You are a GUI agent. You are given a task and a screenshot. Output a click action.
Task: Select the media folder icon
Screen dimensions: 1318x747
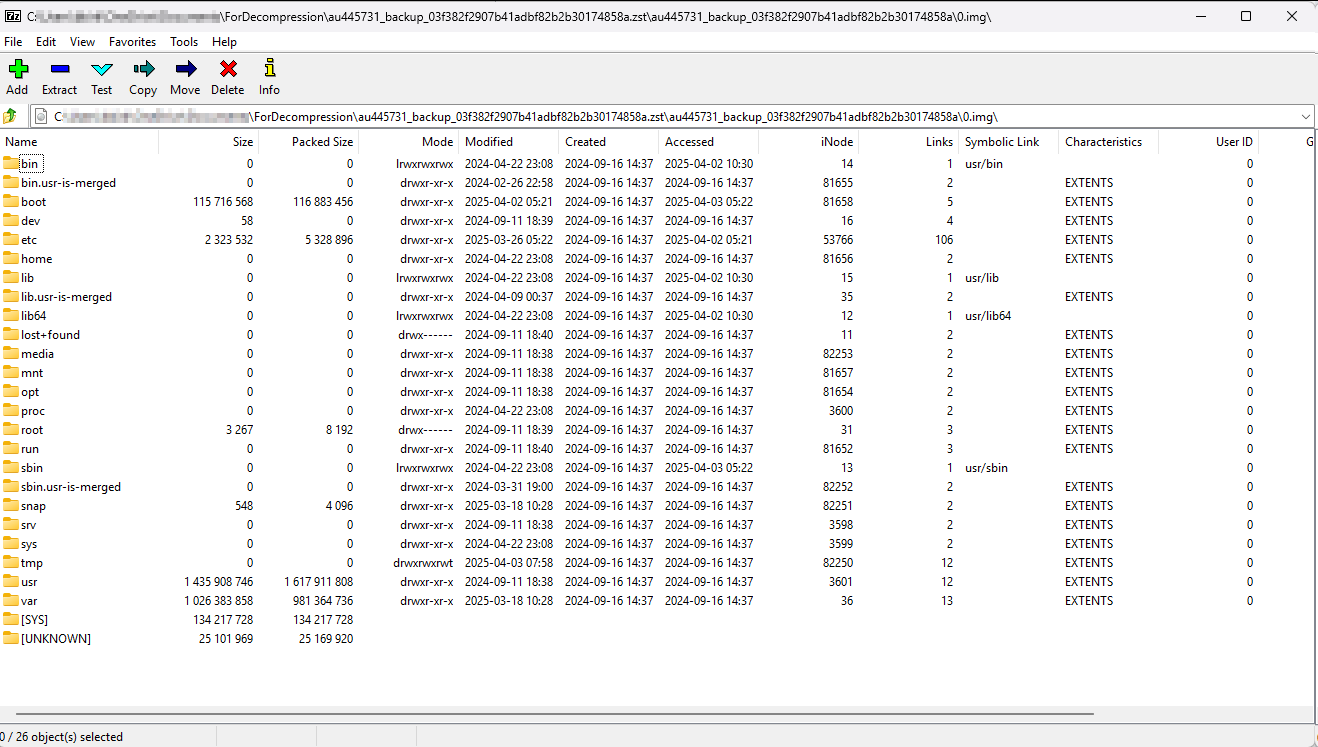click(11, 354)
